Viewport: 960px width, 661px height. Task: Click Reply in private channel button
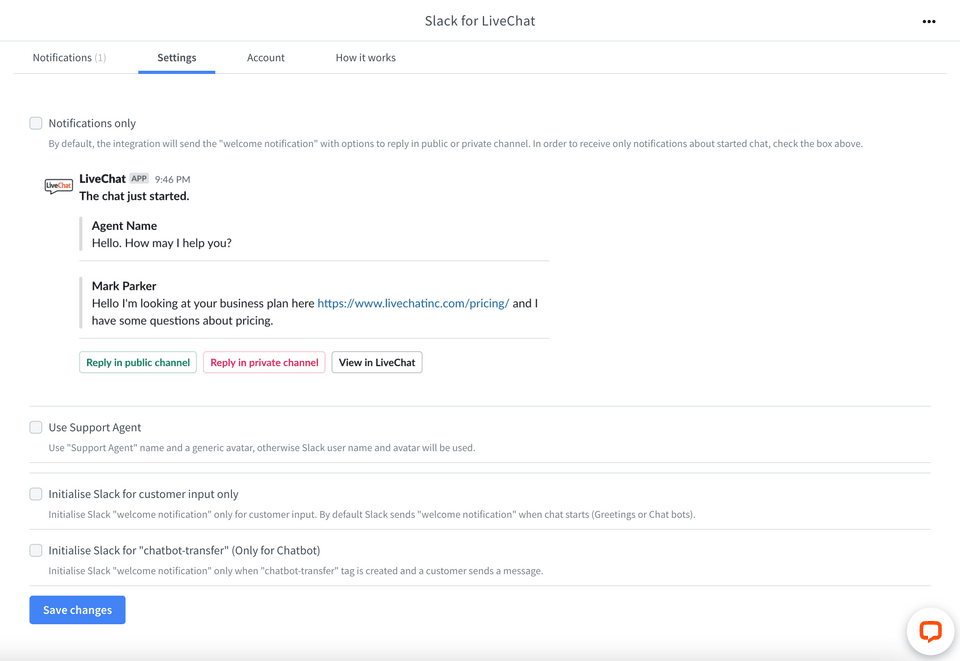coord(264,362)
